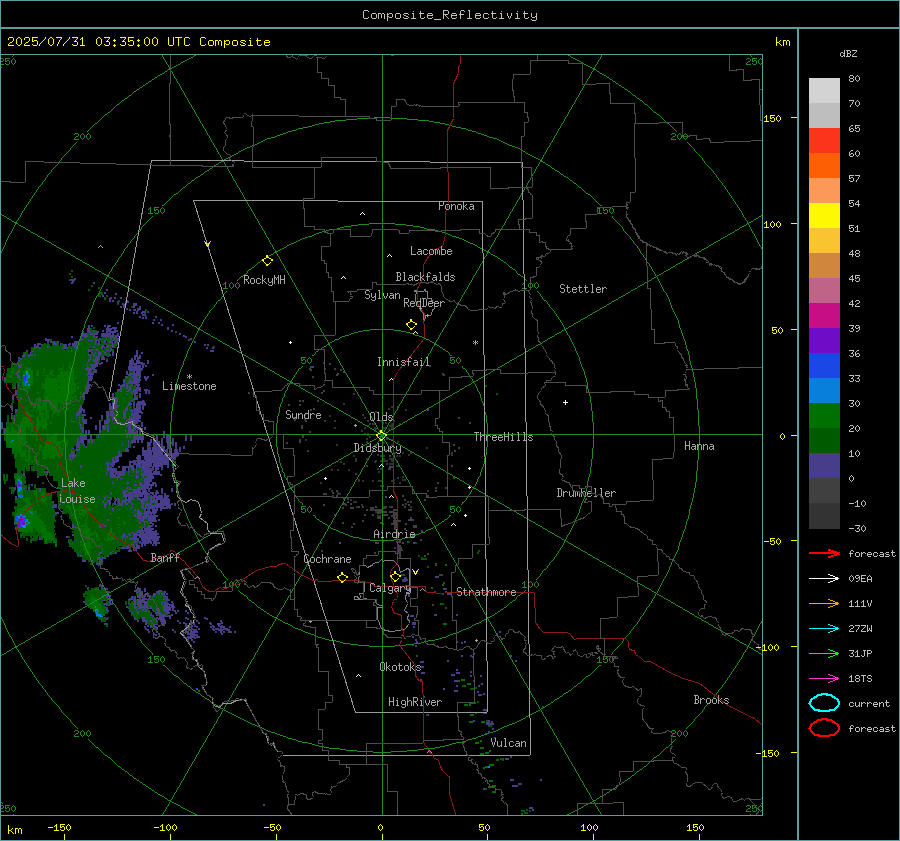Viewport: 900px width, 841px height.
Task: Click the cyan 'current' ellipse legend icon
Action: tap(824, 703)
